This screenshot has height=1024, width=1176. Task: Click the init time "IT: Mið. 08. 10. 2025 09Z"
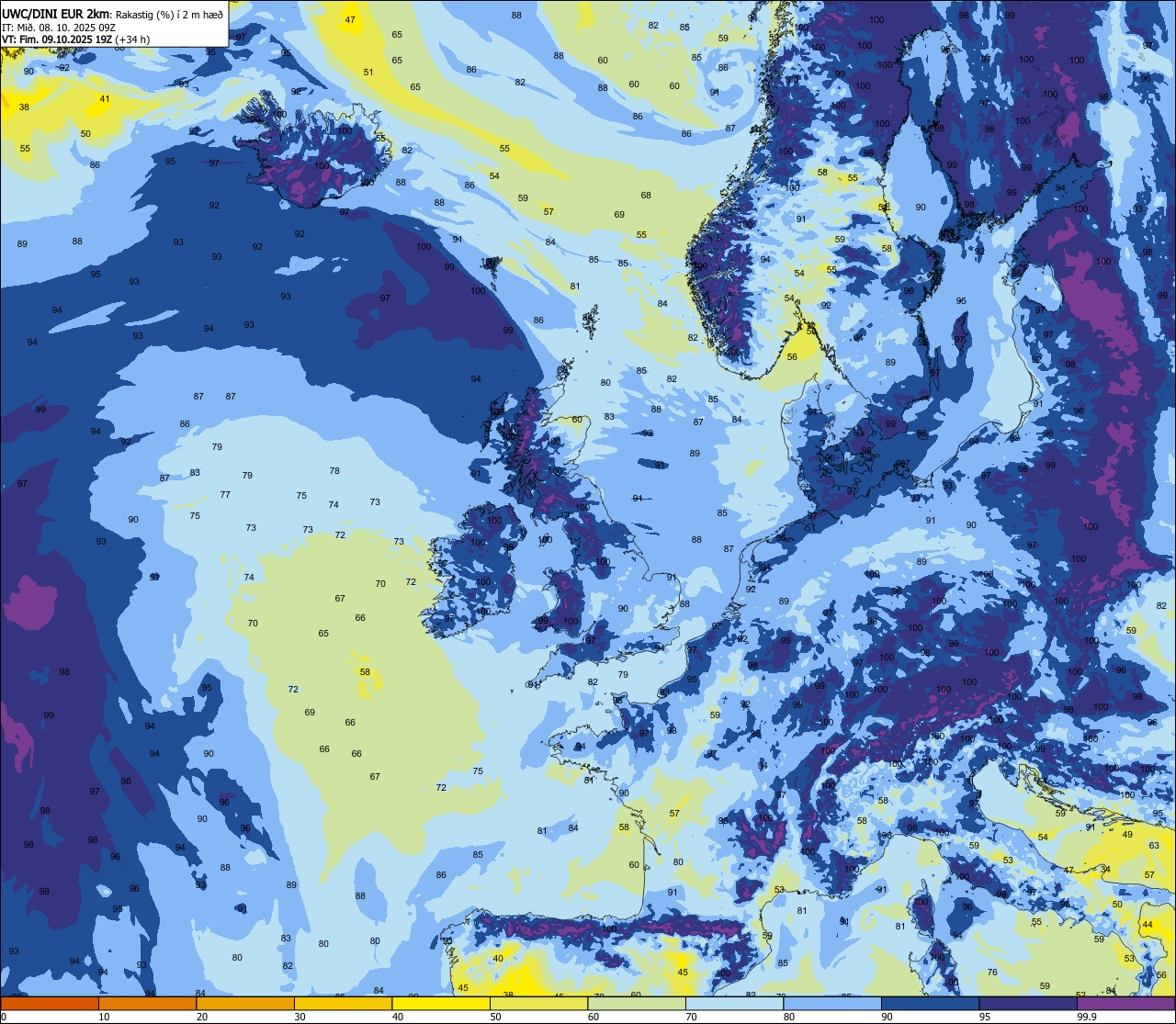pos(59,27)
